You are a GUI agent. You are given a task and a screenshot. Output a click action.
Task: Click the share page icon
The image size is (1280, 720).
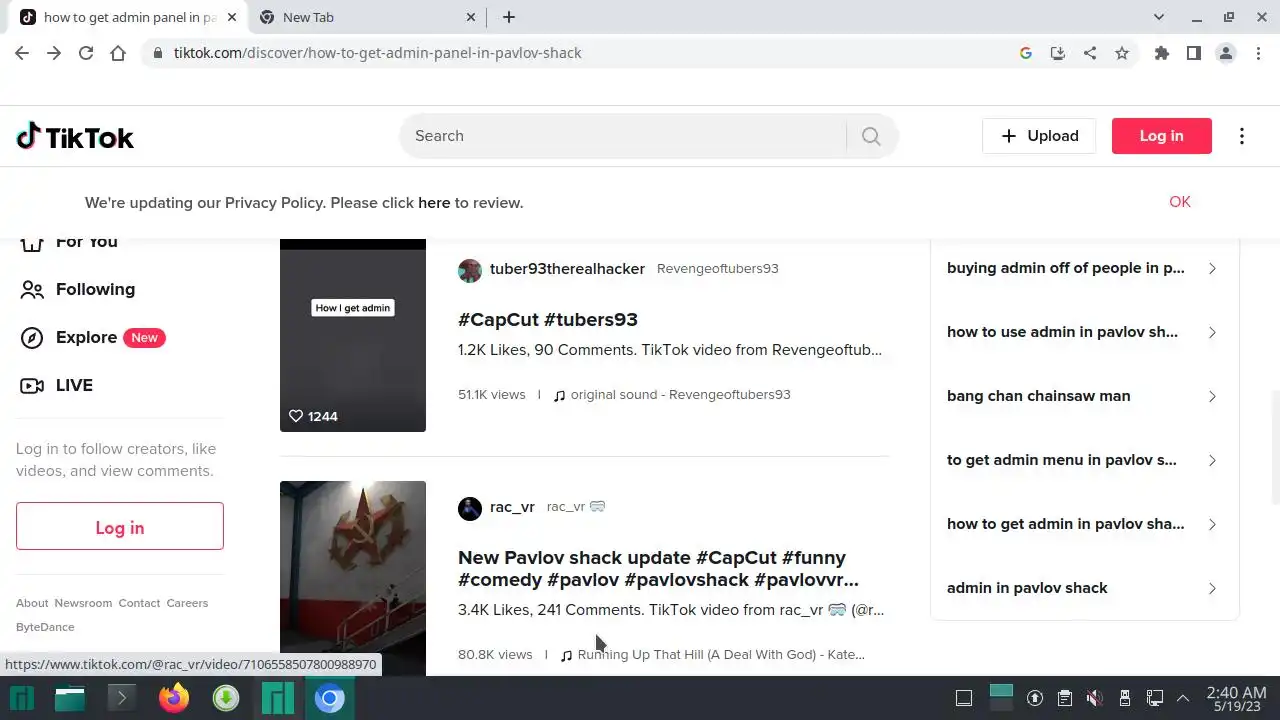pyautogui.click(x=1090, y=53)
